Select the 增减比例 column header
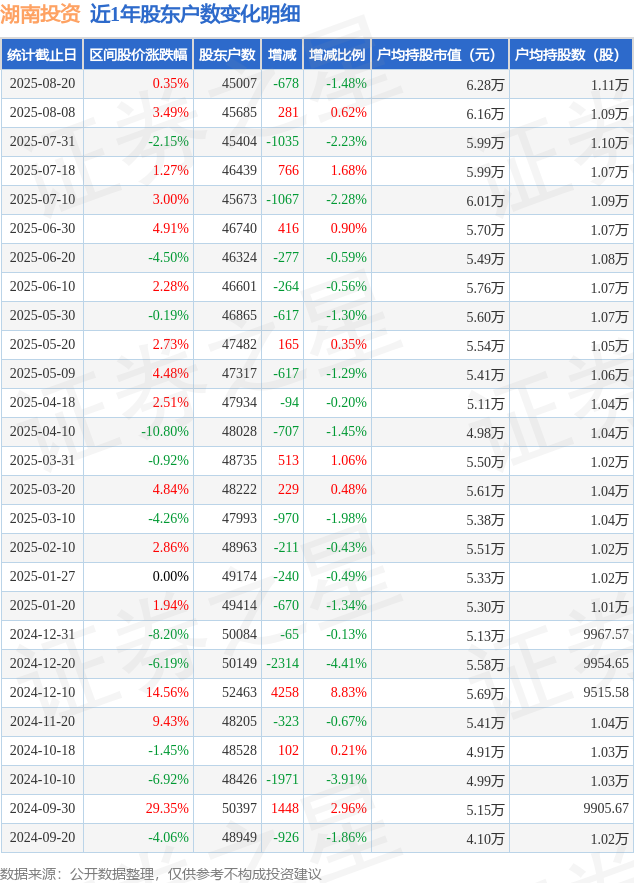 pyautogui.click(x=337, y=55)
